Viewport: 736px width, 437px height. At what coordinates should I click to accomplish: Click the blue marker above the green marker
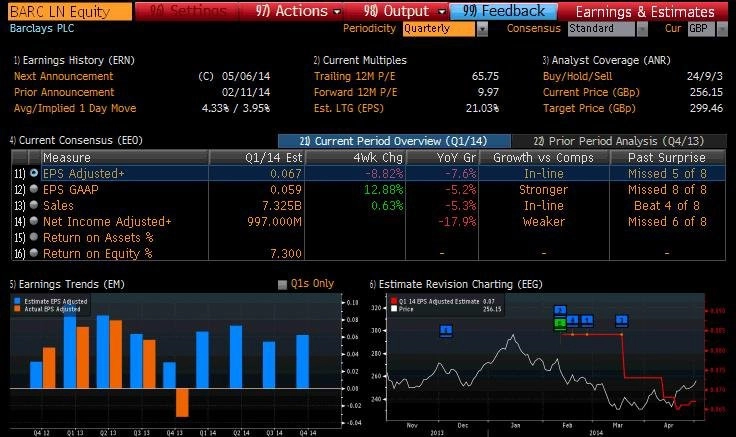click(x=560, y=311)
